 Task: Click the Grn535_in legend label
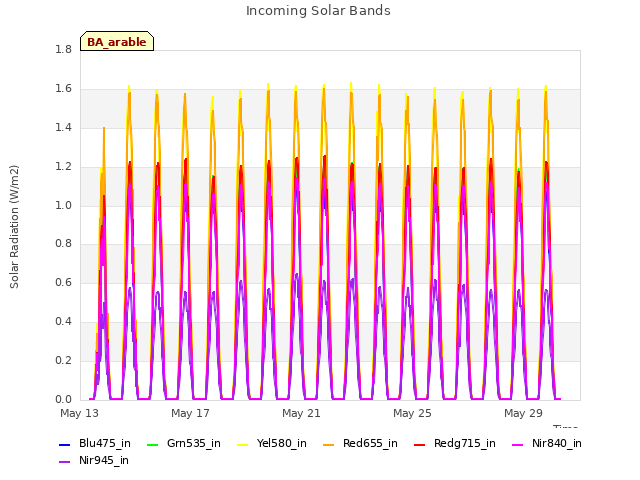click(193, 443)
